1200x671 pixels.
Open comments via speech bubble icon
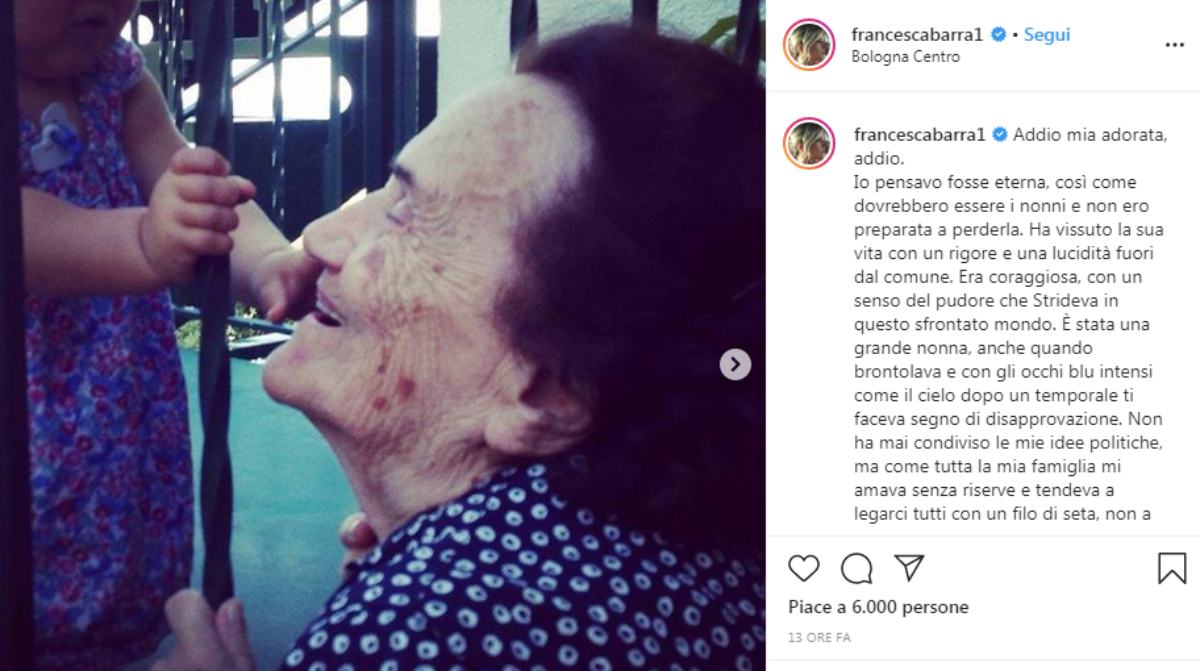coord(857,568)
